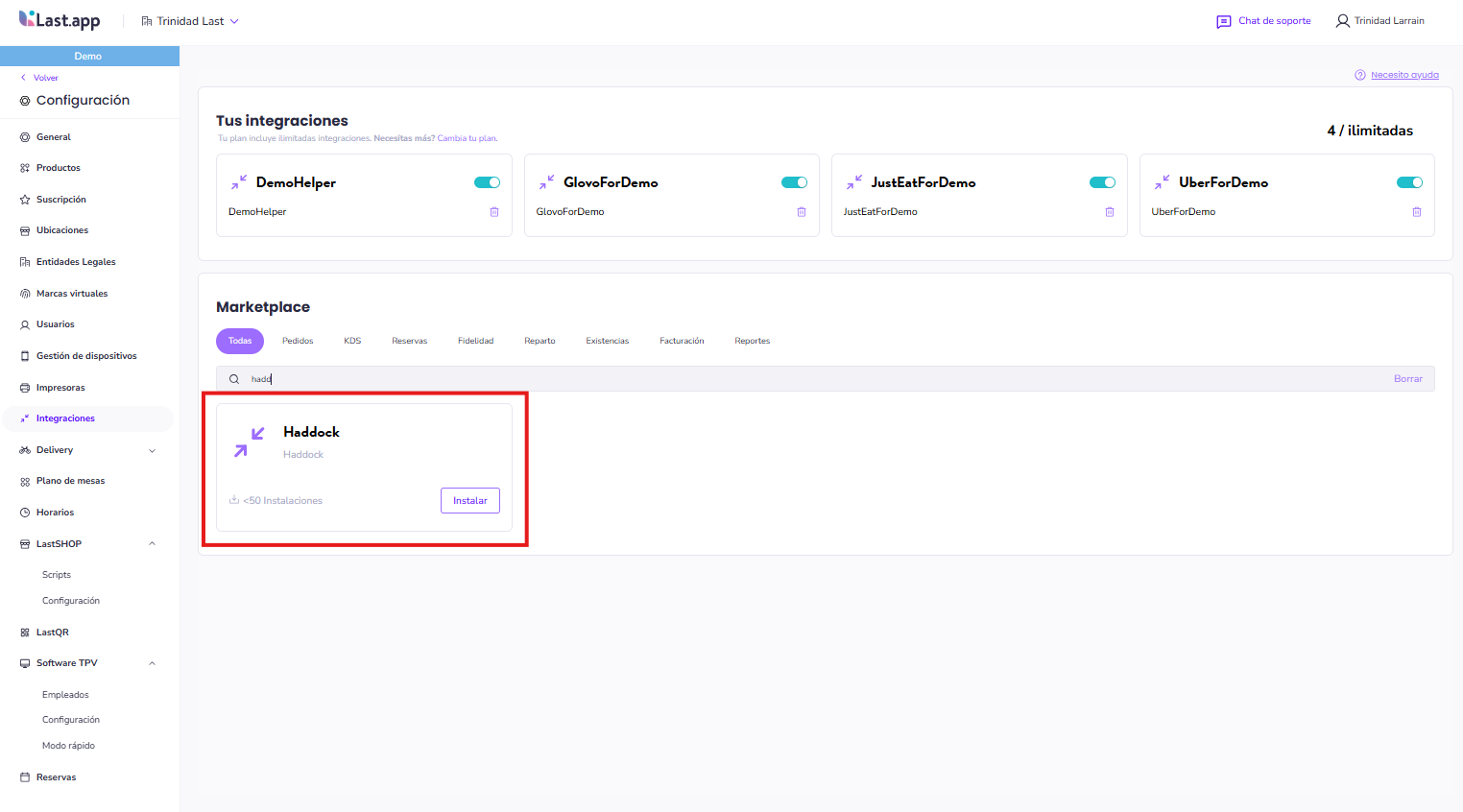Click the Cambia tu plan link
Image resolution: width=1463 pixels, height=812 pixels.
(x=468, y=138)
